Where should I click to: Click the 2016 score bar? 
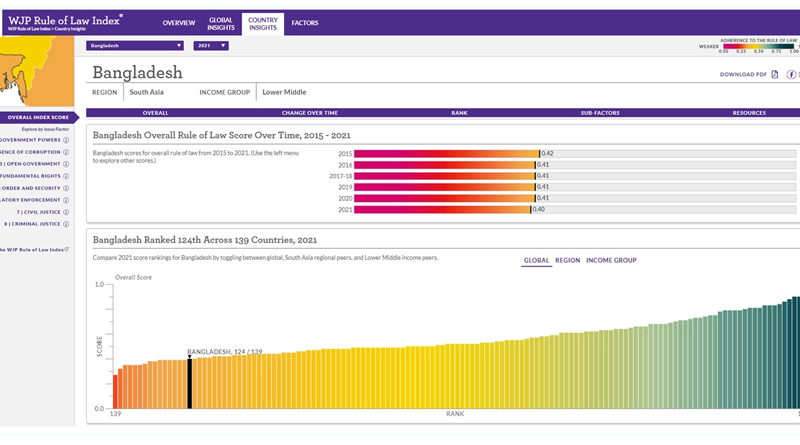point(444,165)
